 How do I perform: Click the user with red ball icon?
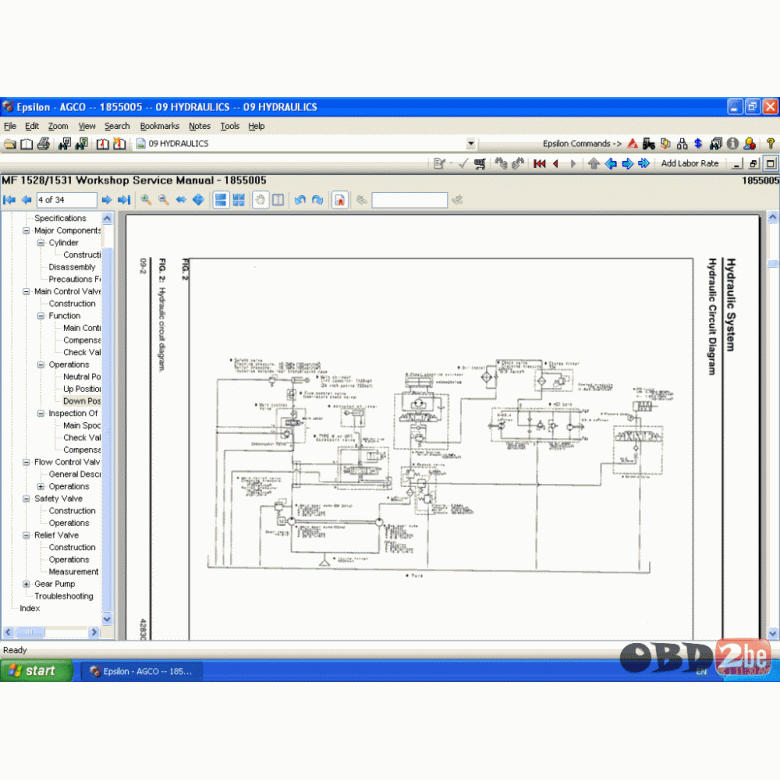click(x=750, y=144)
